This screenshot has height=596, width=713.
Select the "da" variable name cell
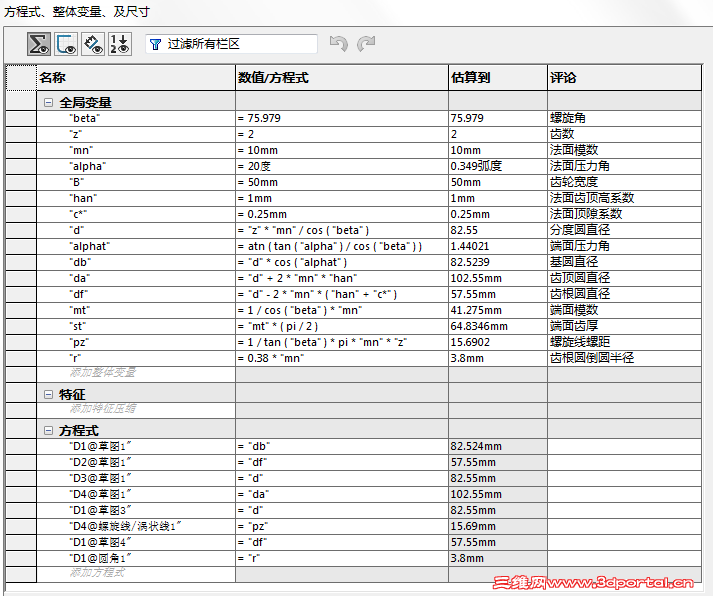tap(136, 278)
